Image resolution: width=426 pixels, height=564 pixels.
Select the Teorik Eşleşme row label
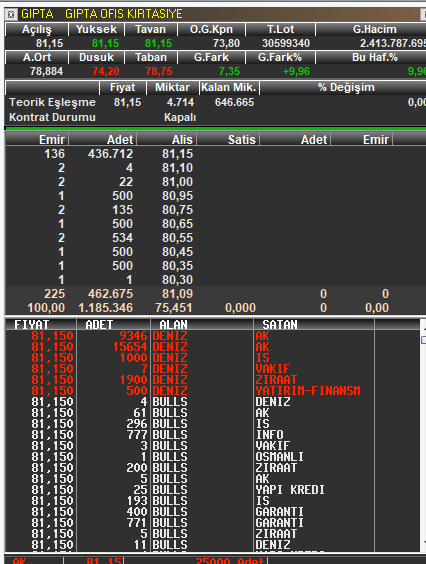(52, 102)
